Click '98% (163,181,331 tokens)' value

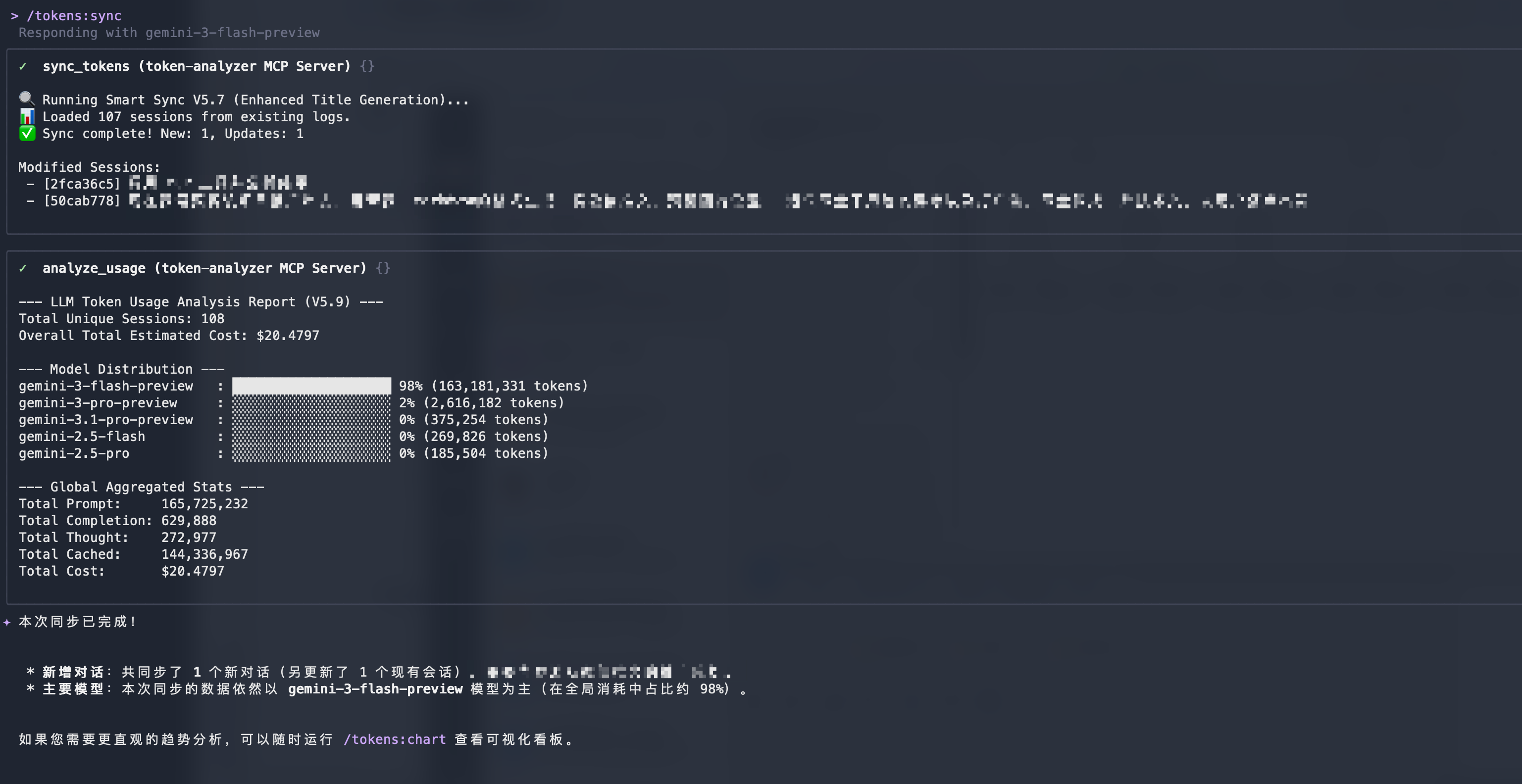(x=493, y=387)
